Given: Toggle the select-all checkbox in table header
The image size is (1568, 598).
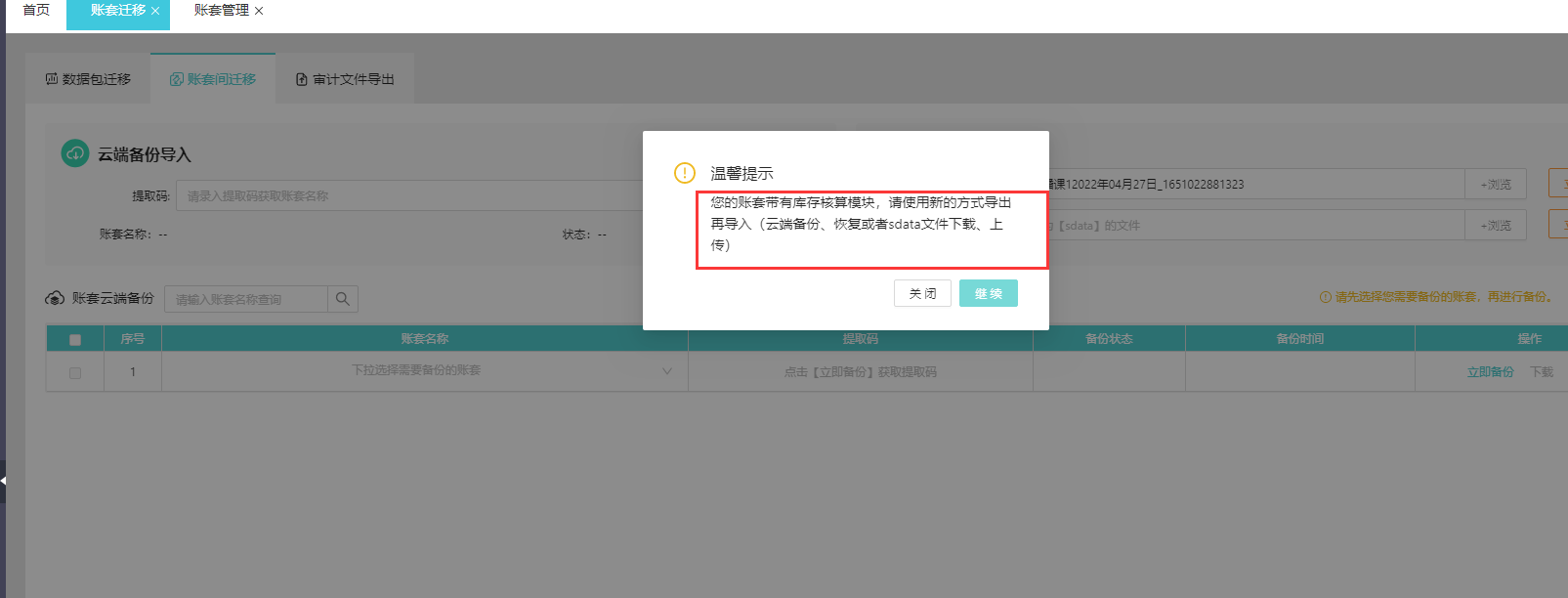Looking at the screenshot, I should (x=75, y=340).
